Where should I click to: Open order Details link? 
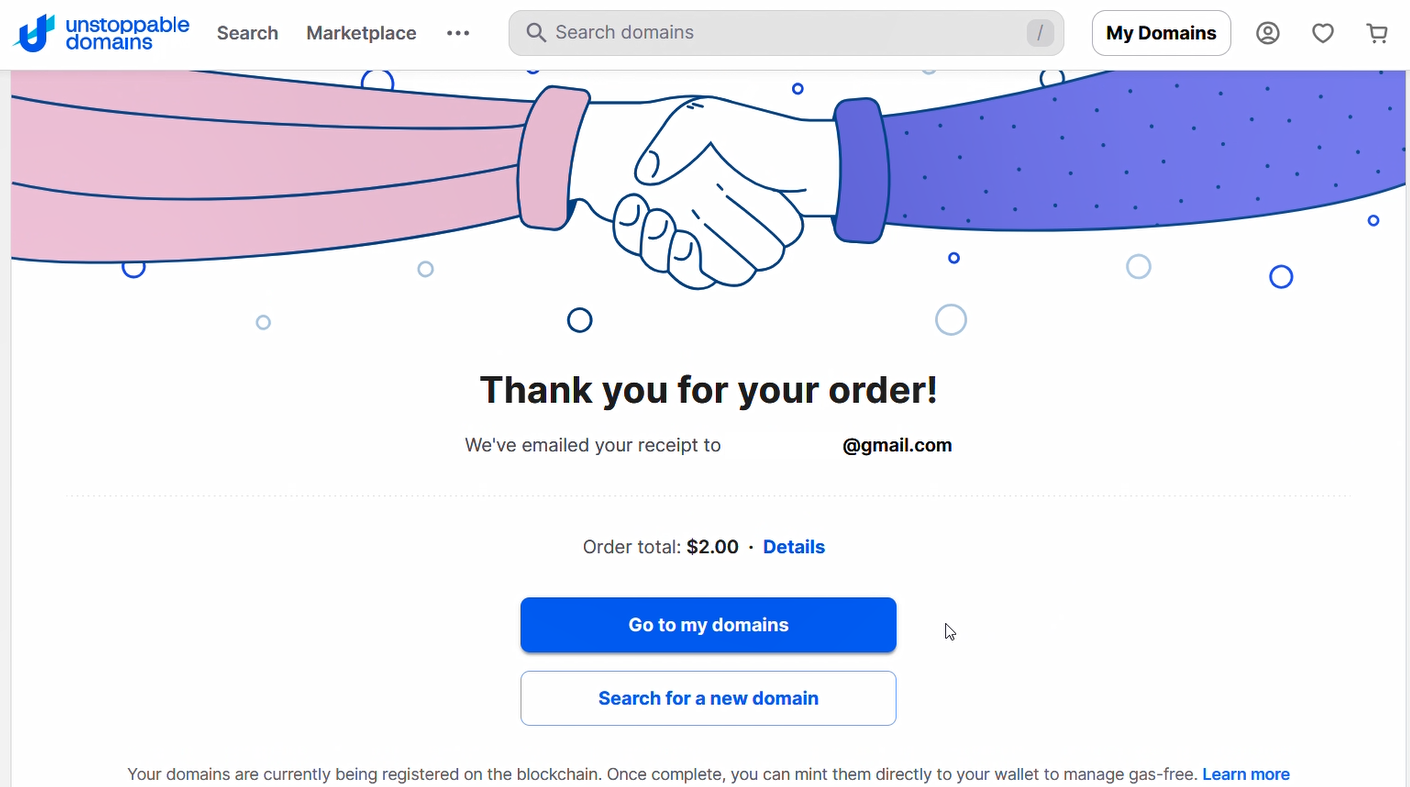[794, 547]
